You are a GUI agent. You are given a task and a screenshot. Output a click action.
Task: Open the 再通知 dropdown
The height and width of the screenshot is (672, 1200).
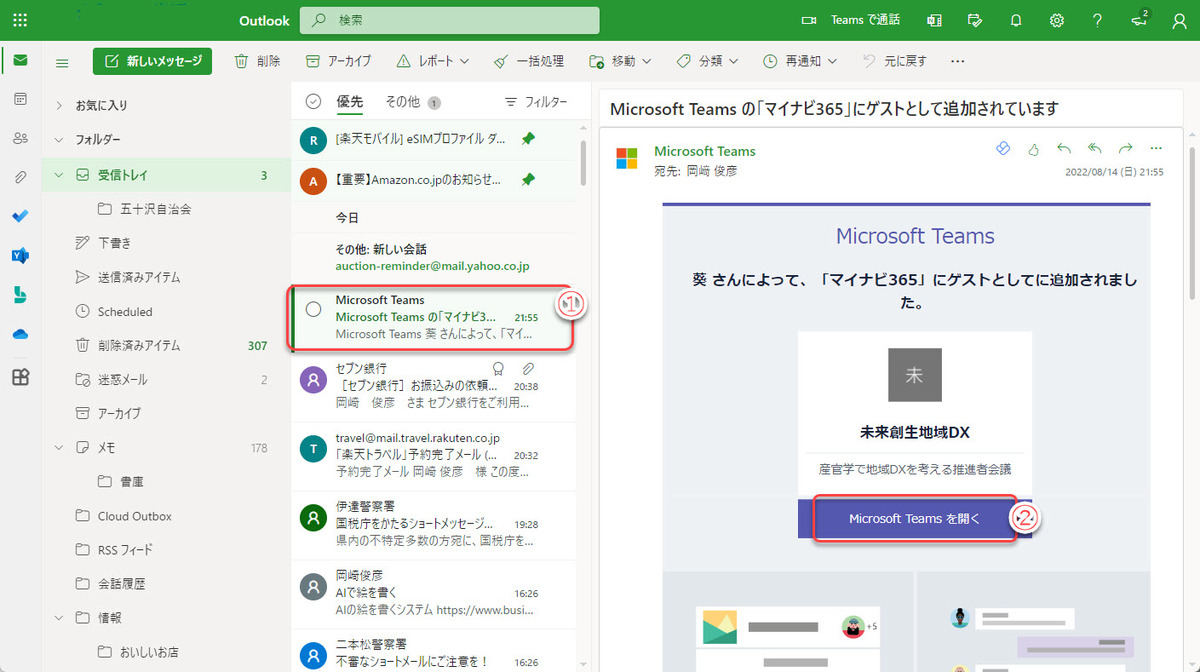801,61
